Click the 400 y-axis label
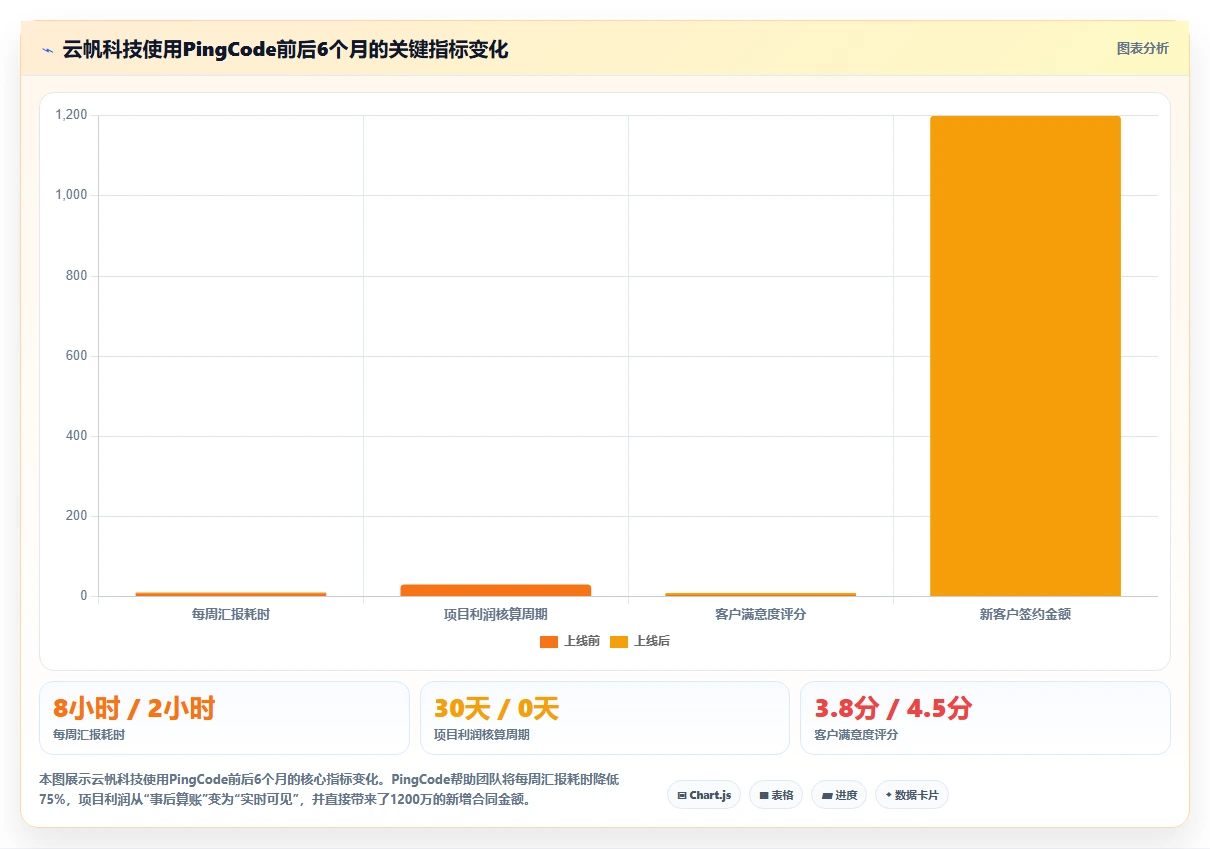1210x849 pixels. [78, 436]
